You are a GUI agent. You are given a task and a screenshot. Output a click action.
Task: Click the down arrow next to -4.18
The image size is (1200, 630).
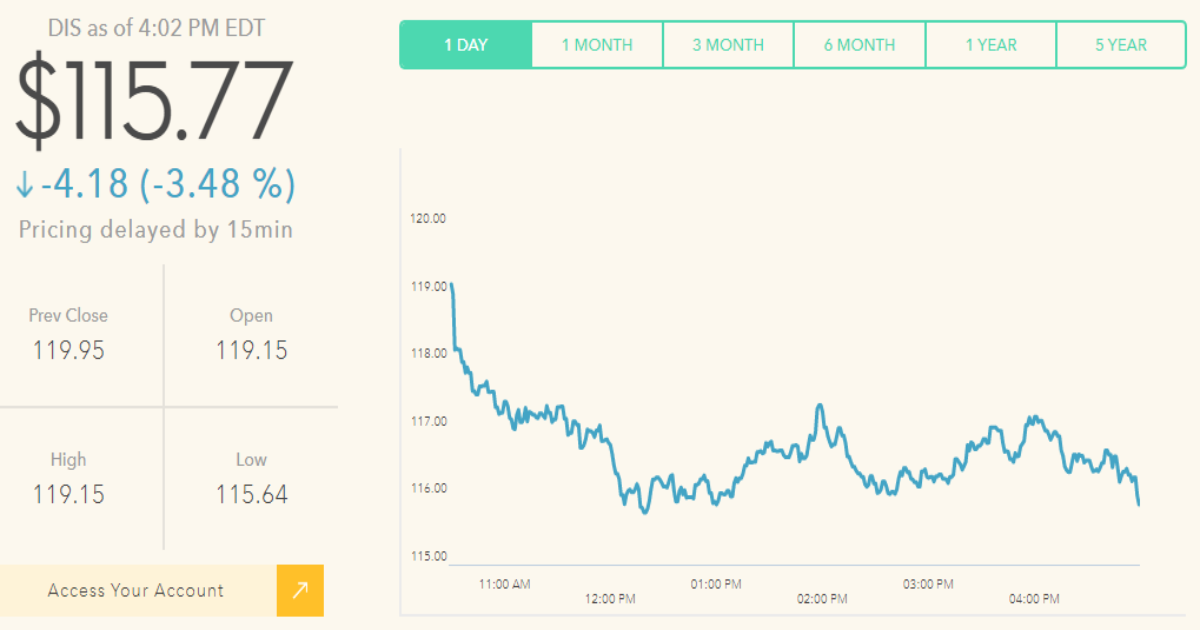[x=26, y=186]
